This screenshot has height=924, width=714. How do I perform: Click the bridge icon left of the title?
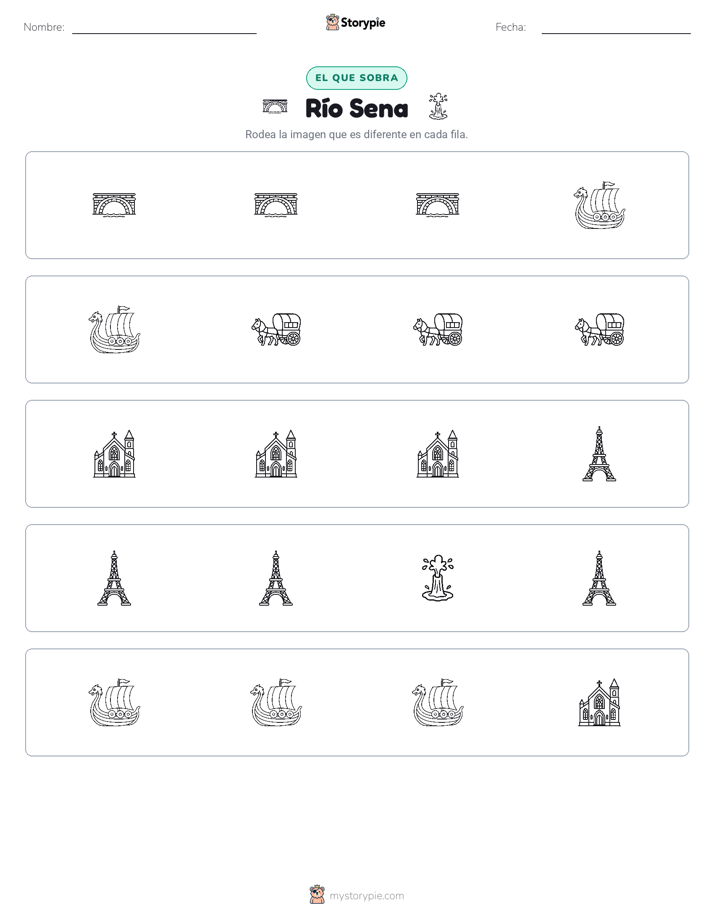(275, 107)
